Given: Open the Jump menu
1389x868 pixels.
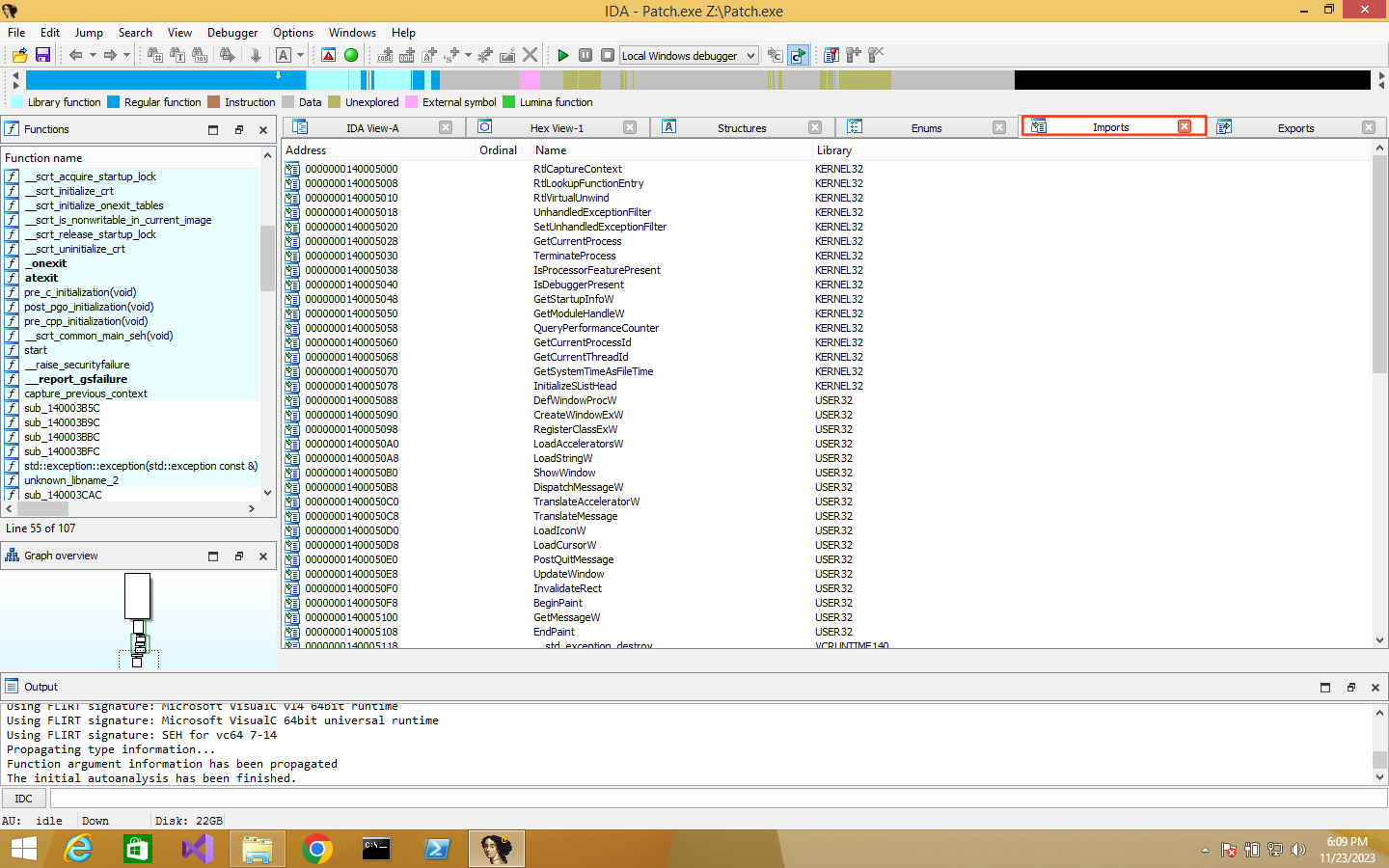Looking at the screenshot, I should coord(89,32).
